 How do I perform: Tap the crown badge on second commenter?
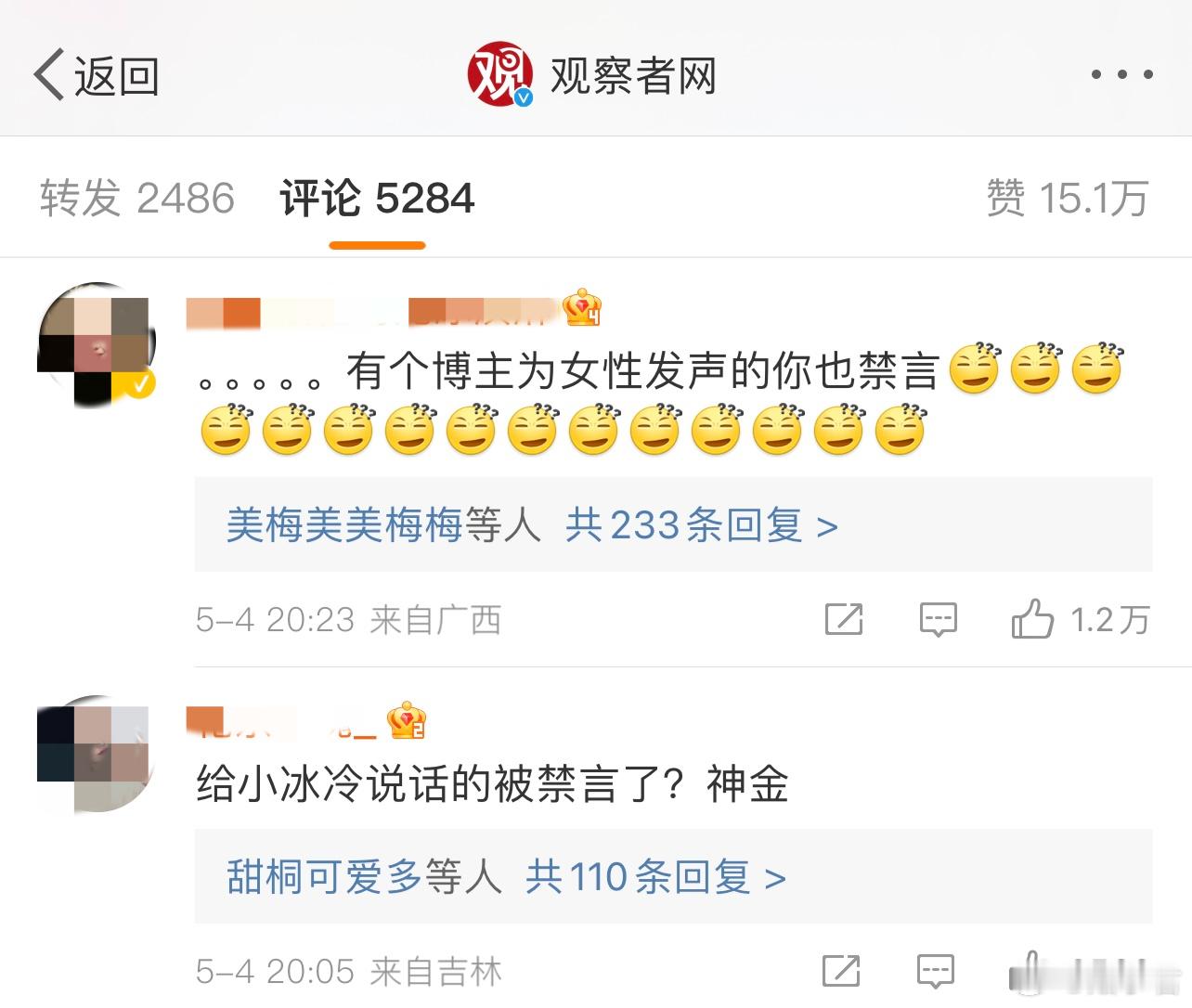(407, 720)
